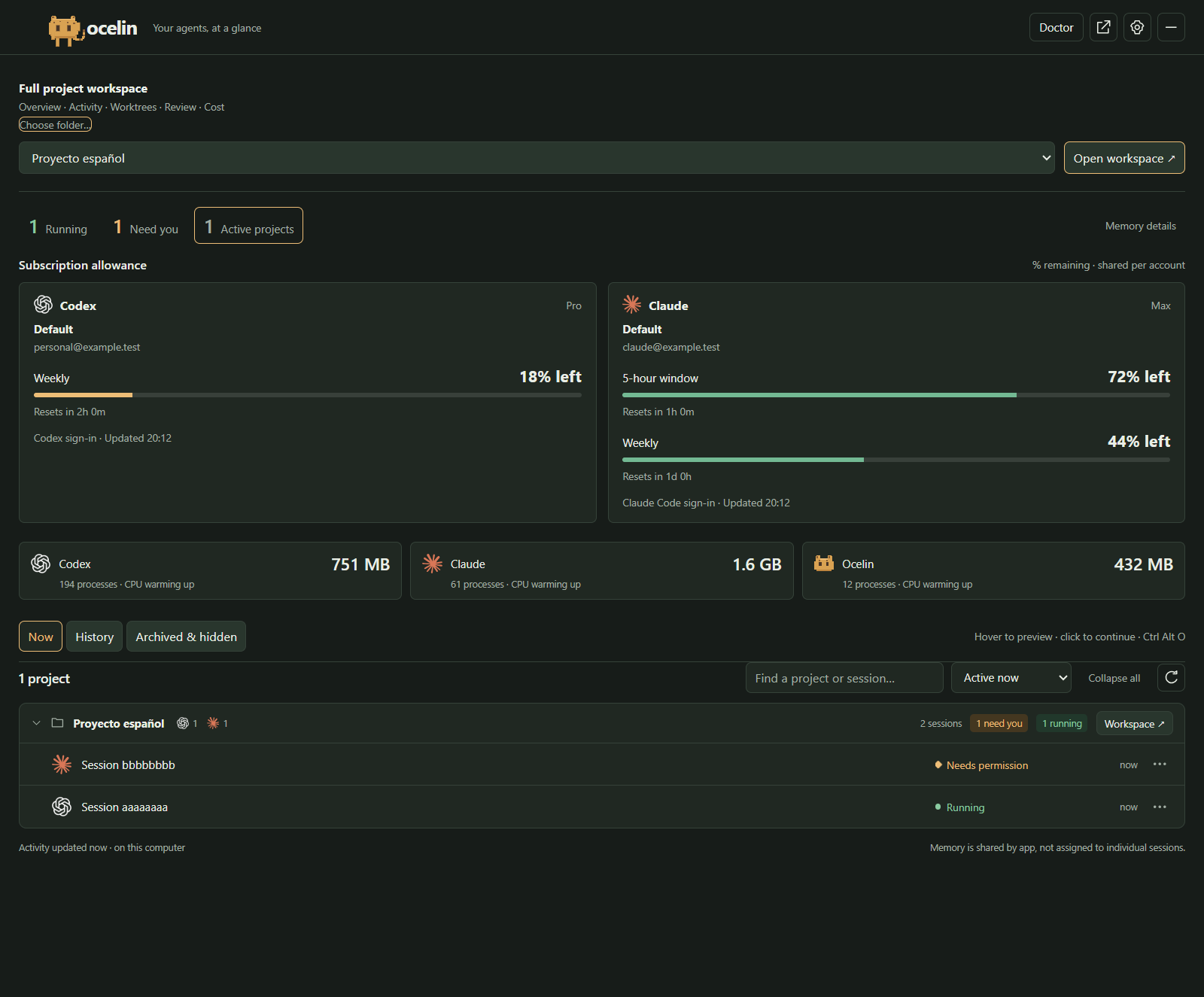Open the pop-out window icon in header

click(1103, 27)
